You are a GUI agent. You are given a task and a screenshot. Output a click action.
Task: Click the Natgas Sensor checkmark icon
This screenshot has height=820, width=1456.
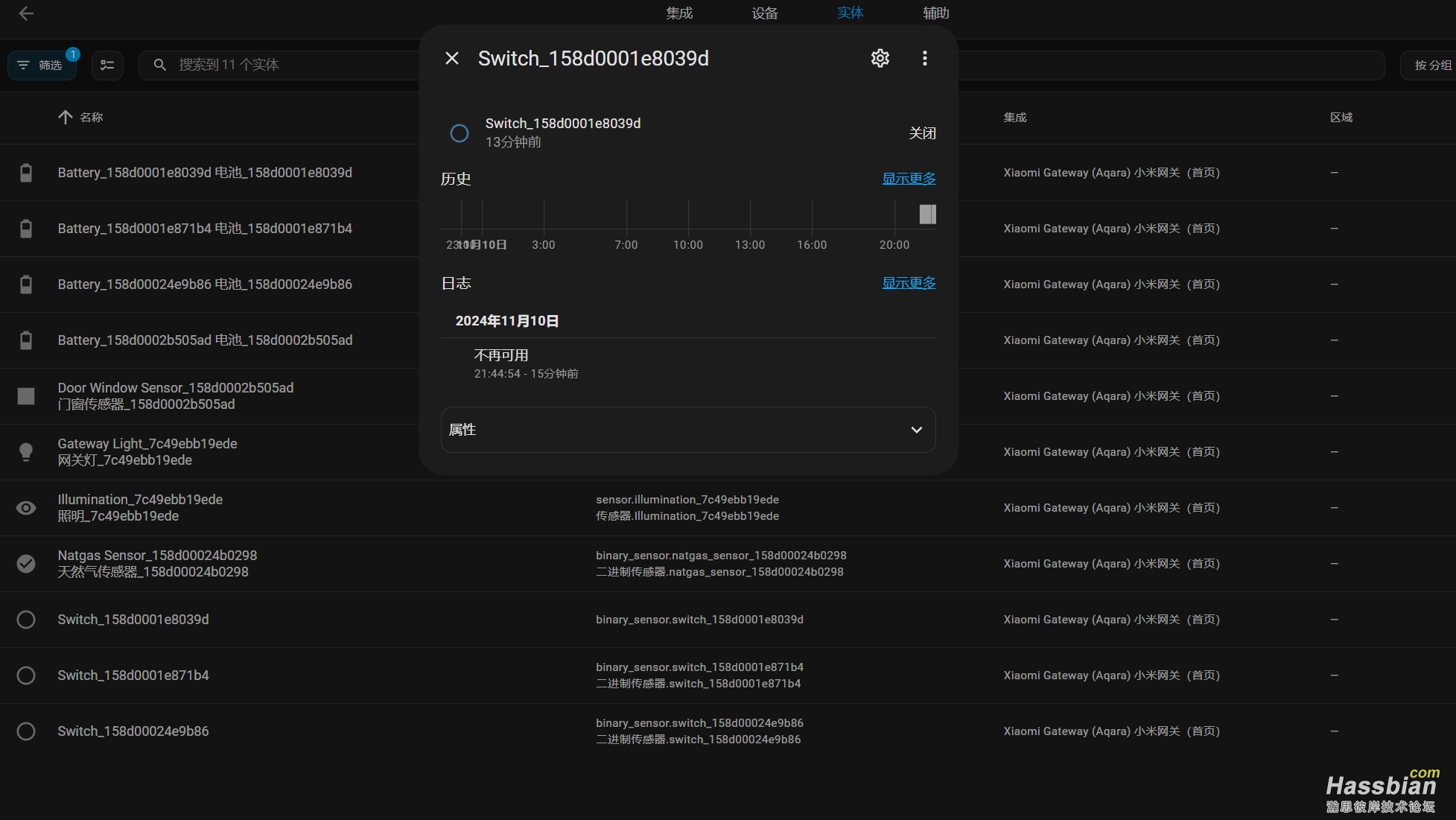(x=26, y=564)
